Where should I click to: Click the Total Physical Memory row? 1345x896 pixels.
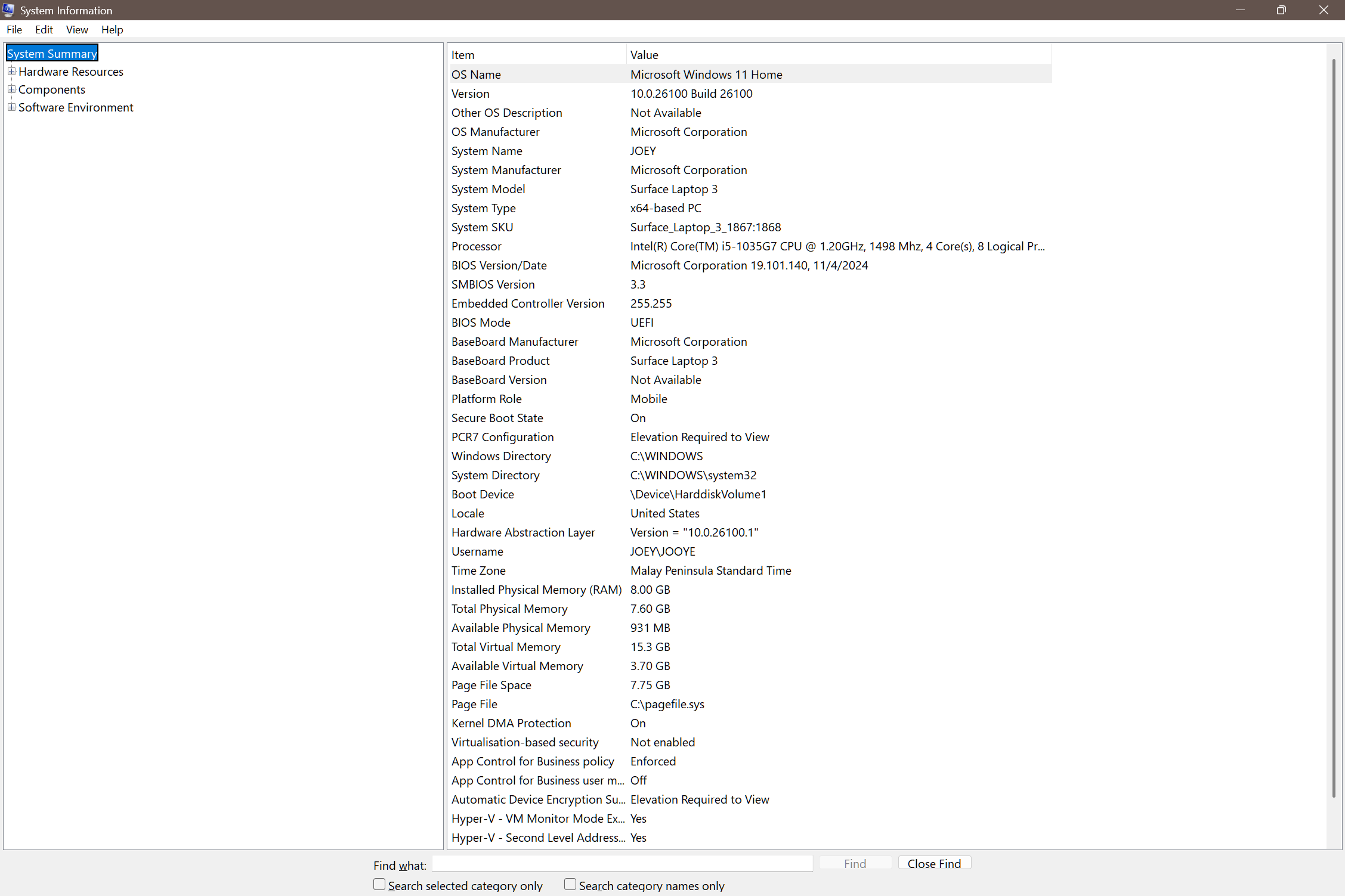(x=750, y=609)
